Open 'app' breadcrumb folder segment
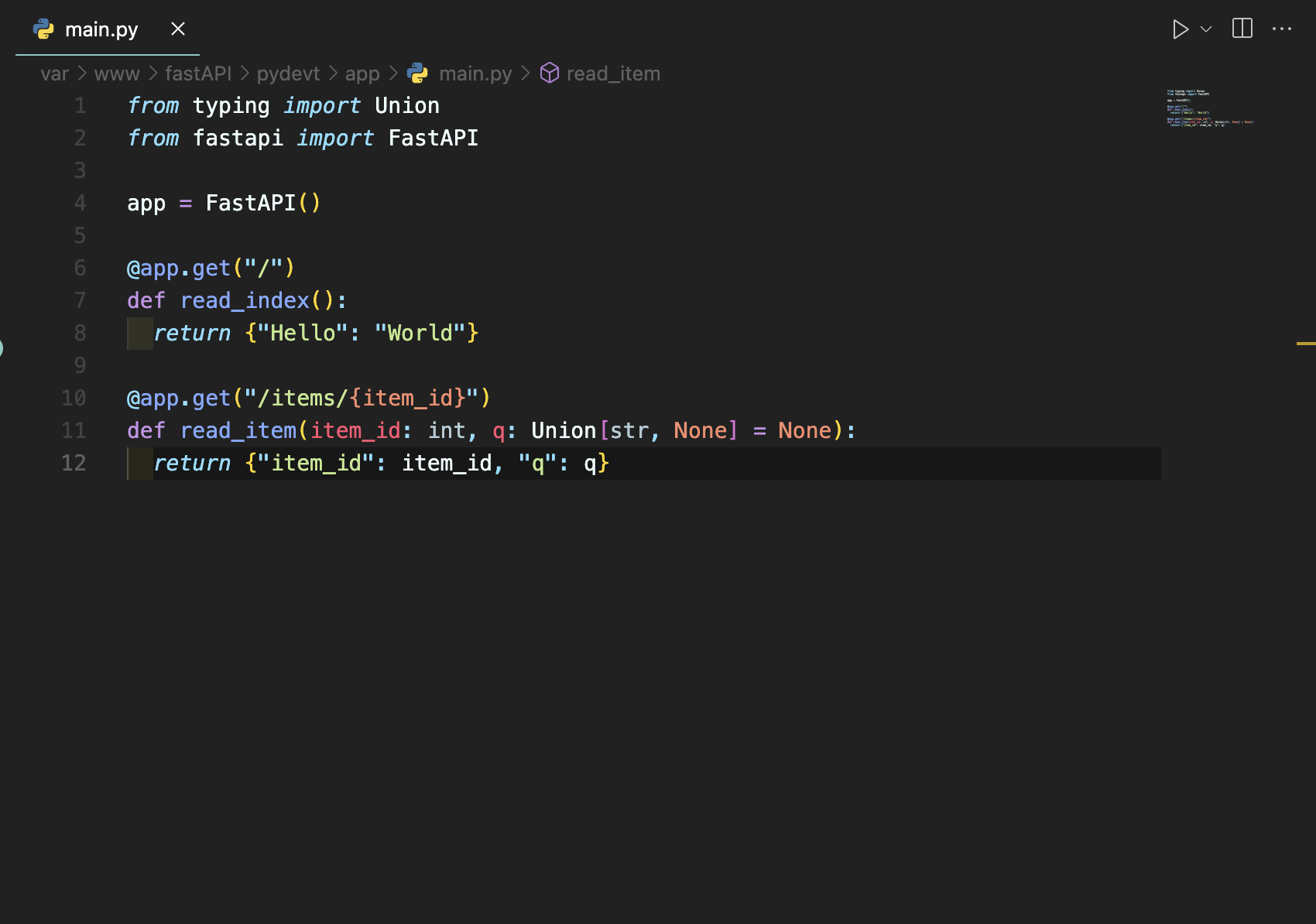1316x924 pixels. click(x=362, y=74)
